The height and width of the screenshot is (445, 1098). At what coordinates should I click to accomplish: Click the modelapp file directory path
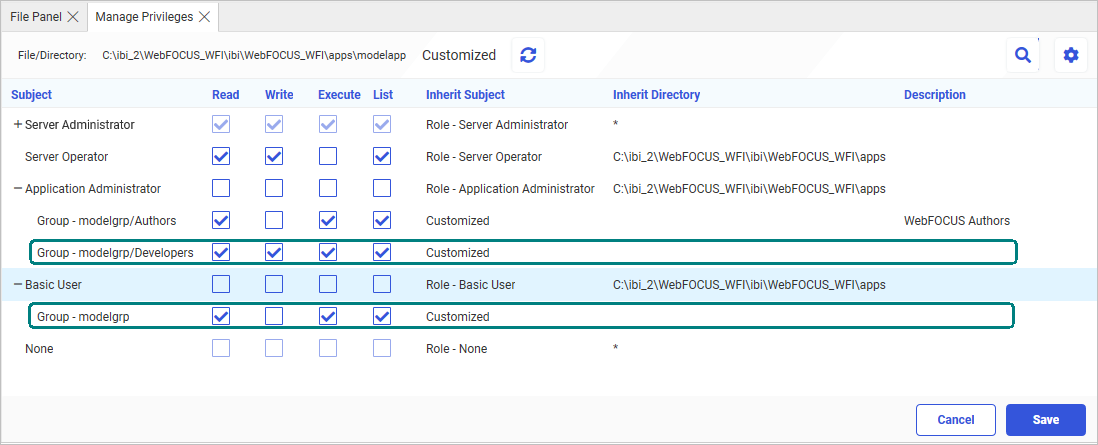coord(254,55)
